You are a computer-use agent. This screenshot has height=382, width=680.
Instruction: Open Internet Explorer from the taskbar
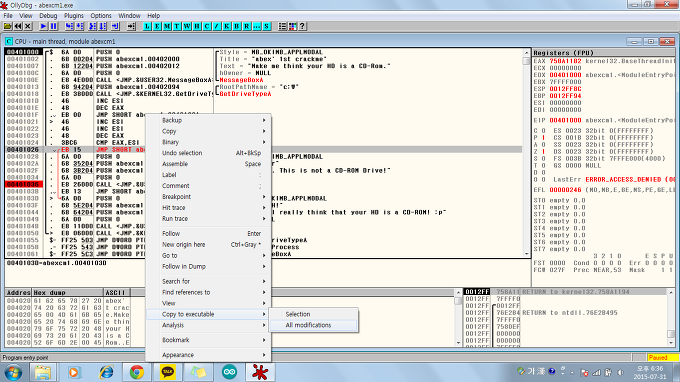106,372
